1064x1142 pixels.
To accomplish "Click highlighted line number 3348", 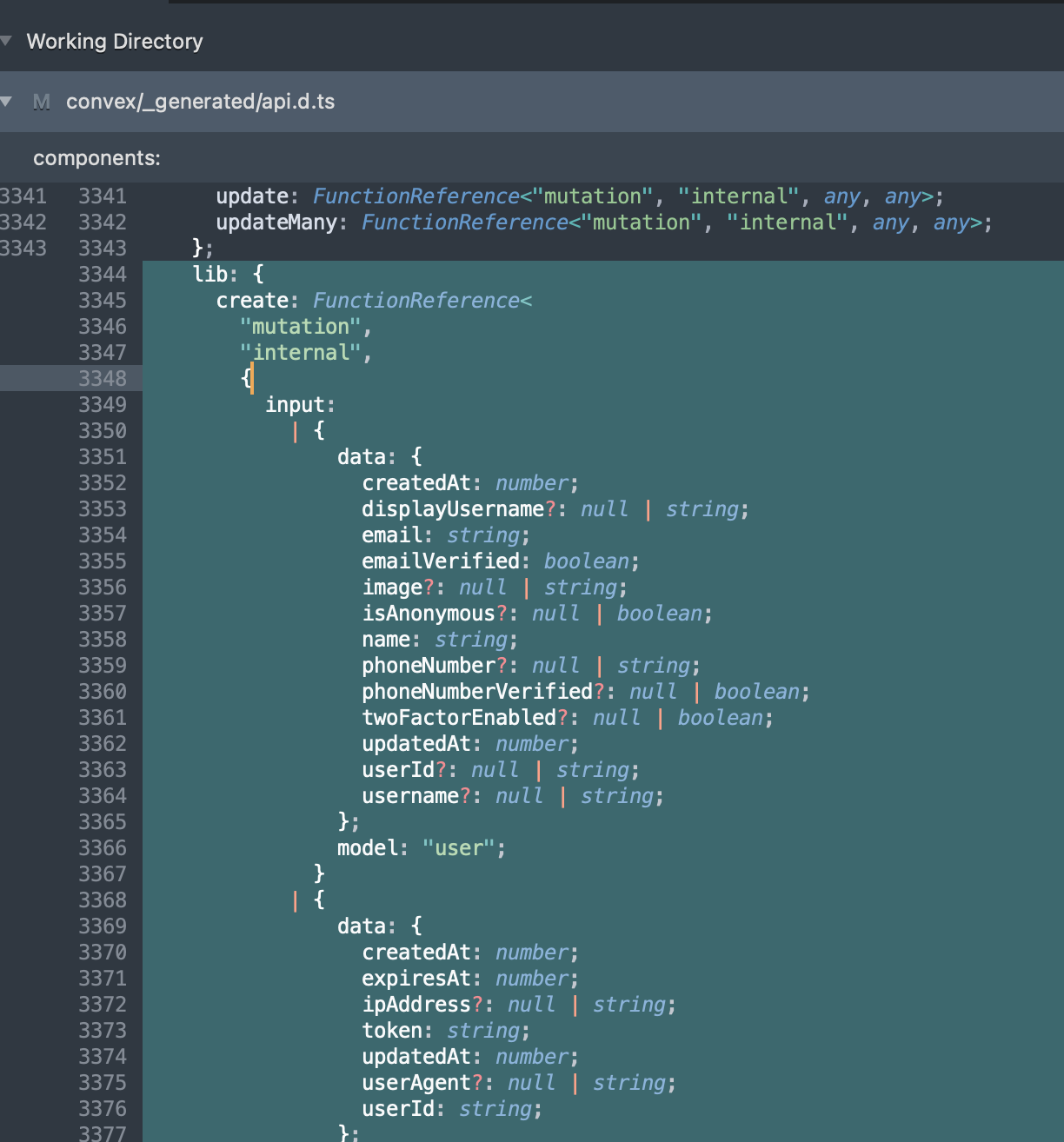I will point(103,379).
